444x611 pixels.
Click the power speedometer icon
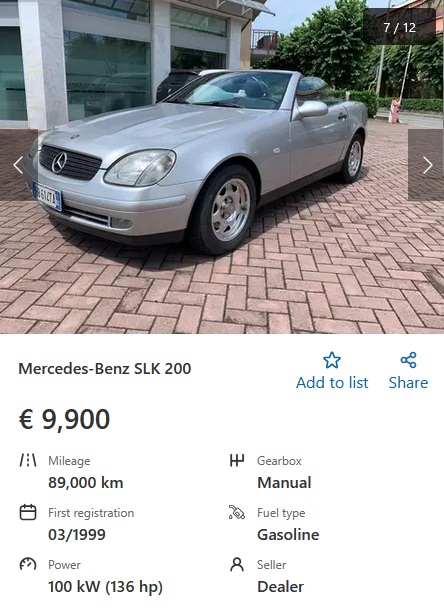pos(28,564)
